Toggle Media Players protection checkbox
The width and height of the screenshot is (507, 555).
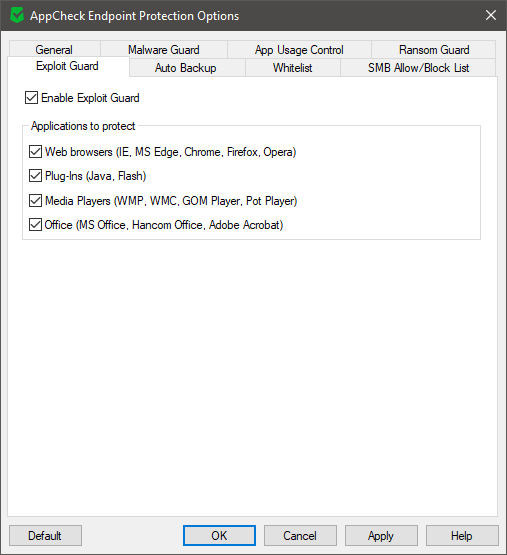pyautogui.click(x=35, y=201)
